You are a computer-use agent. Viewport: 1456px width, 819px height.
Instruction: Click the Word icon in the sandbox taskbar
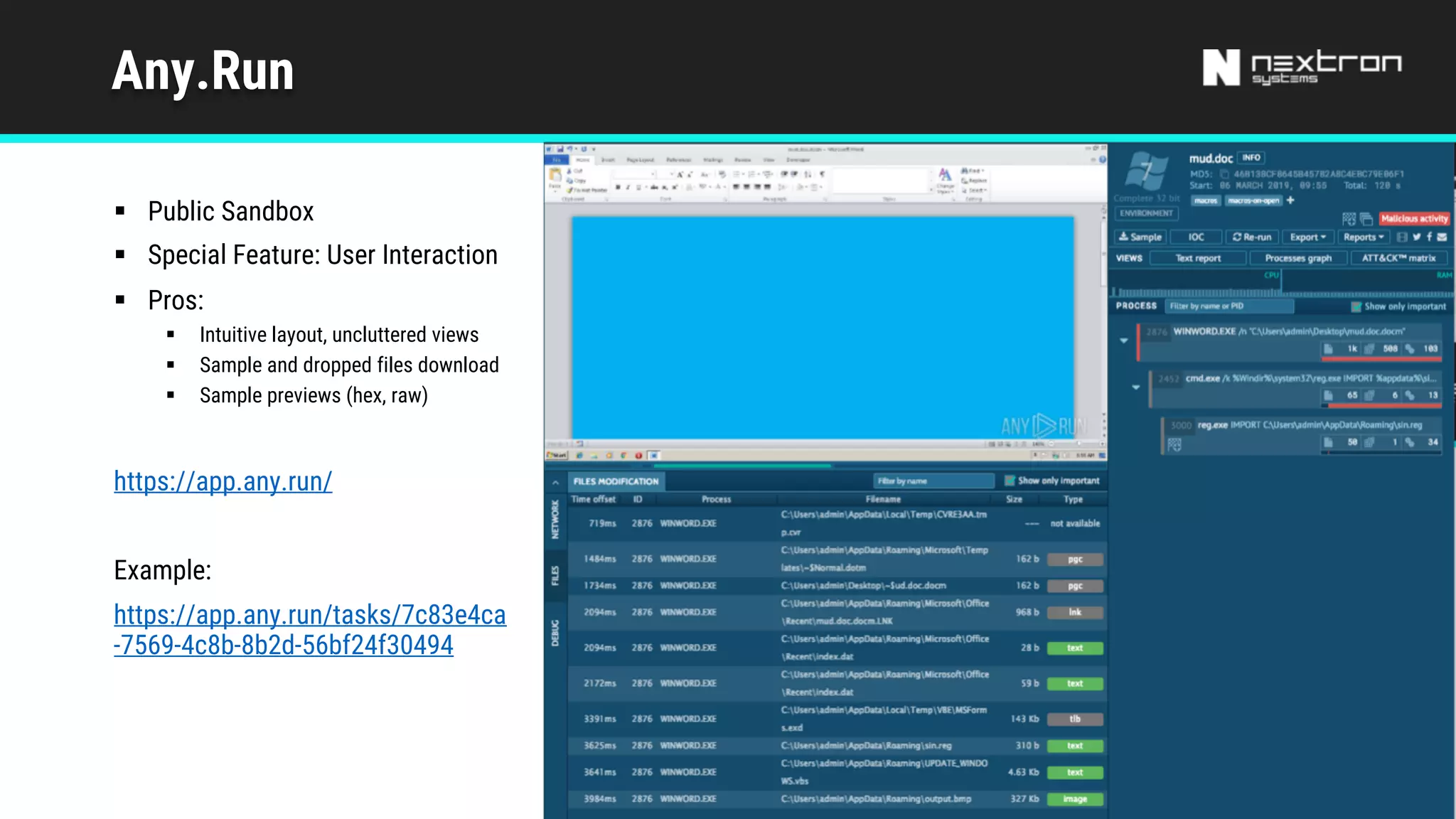point(654,455)
